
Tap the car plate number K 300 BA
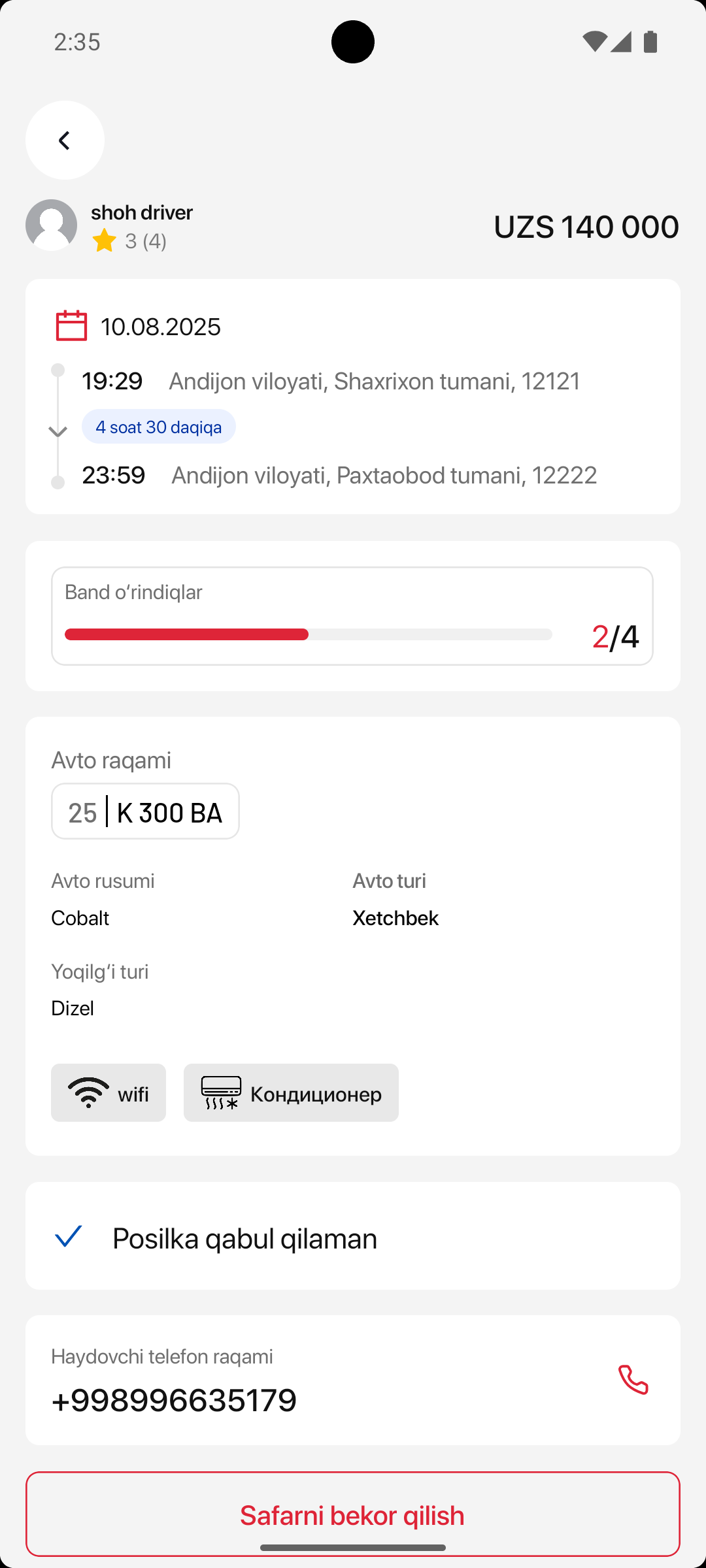coord(169,812)
